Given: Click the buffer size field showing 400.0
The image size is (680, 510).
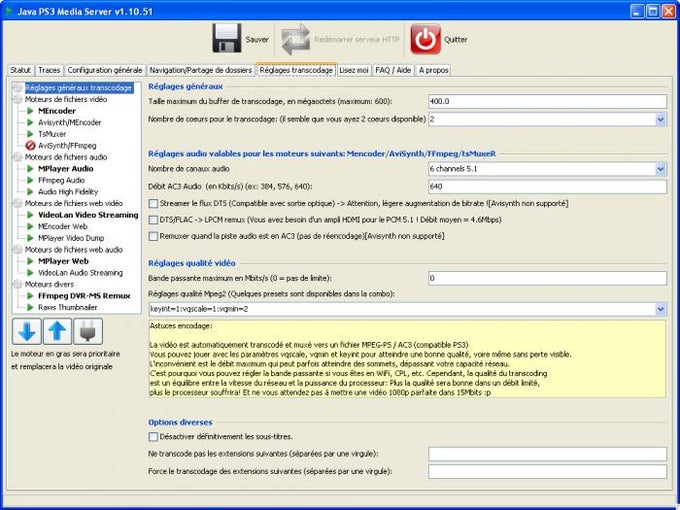Looking at the screenshot, I should click(547, 101).
